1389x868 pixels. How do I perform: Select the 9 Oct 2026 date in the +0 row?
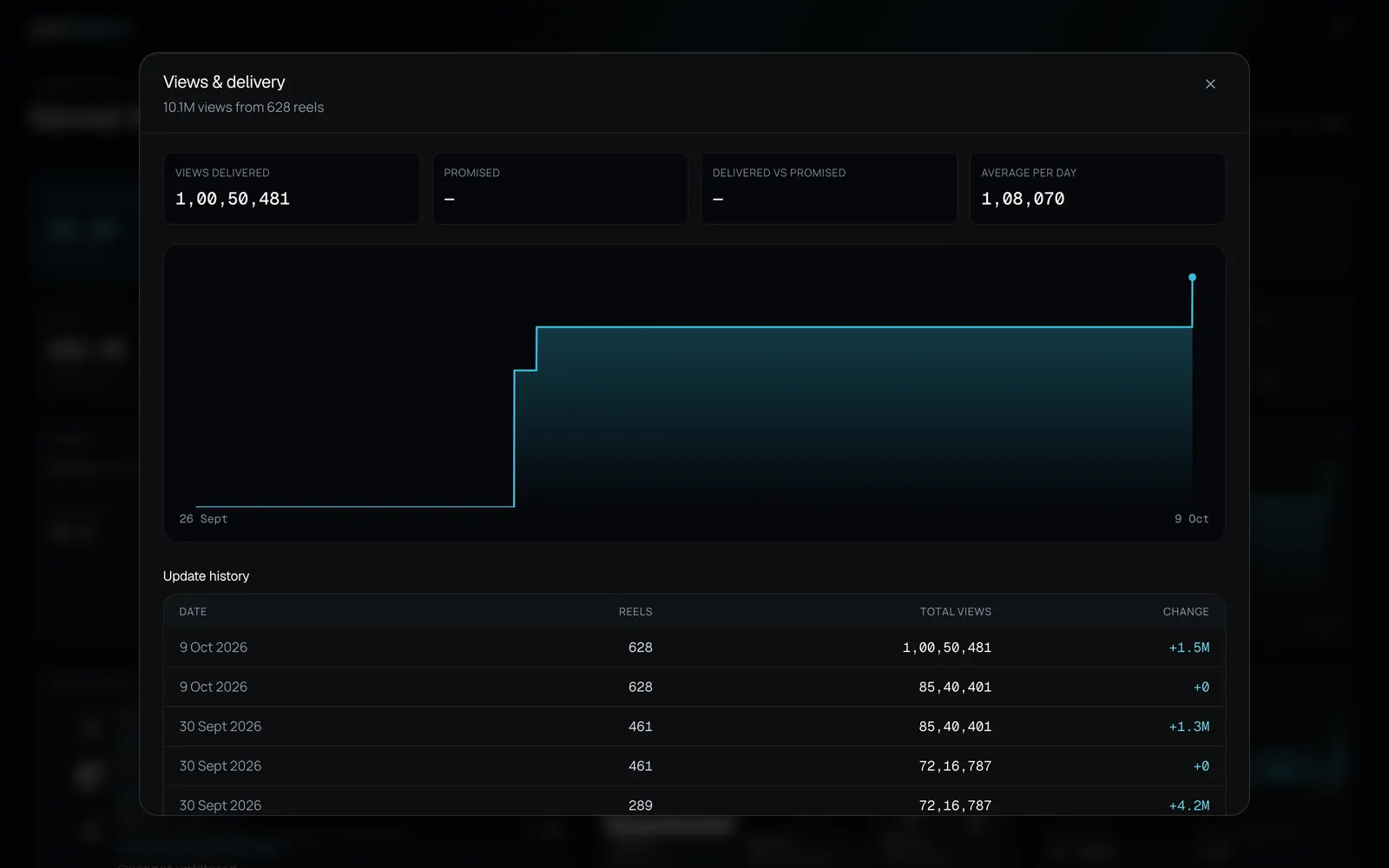214,687
